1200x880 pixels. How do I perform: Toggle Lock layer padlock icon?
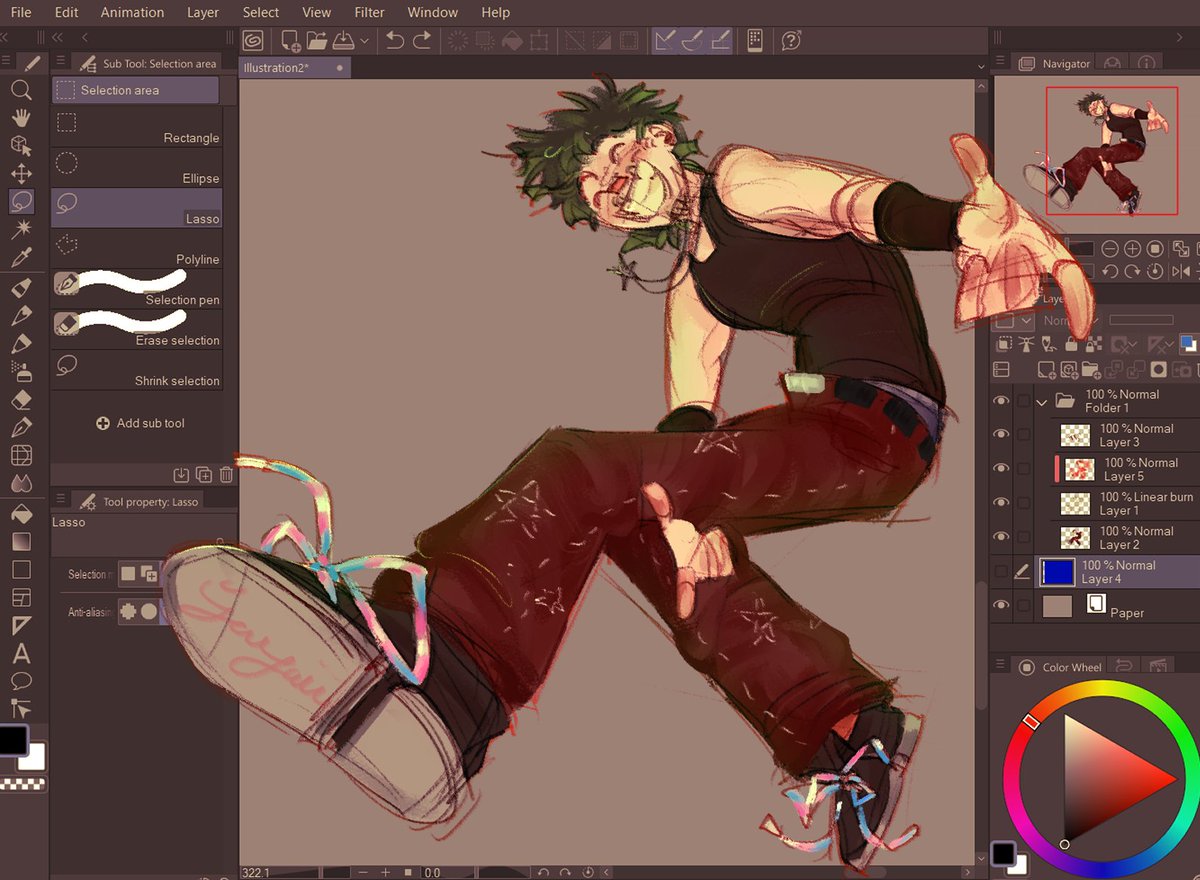pos(1072,344)
